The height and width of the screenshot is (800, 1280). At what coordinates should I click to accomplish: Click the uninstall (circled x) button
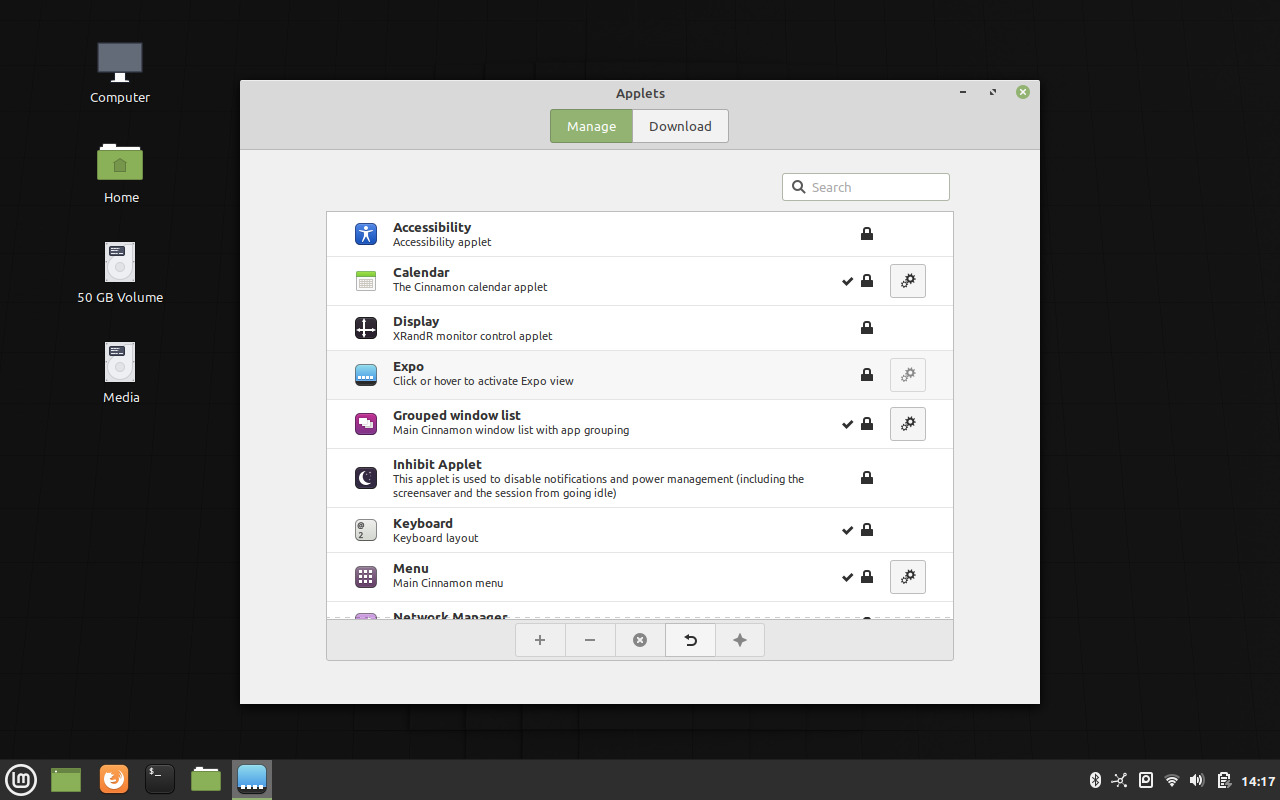(x=640, y=640)
